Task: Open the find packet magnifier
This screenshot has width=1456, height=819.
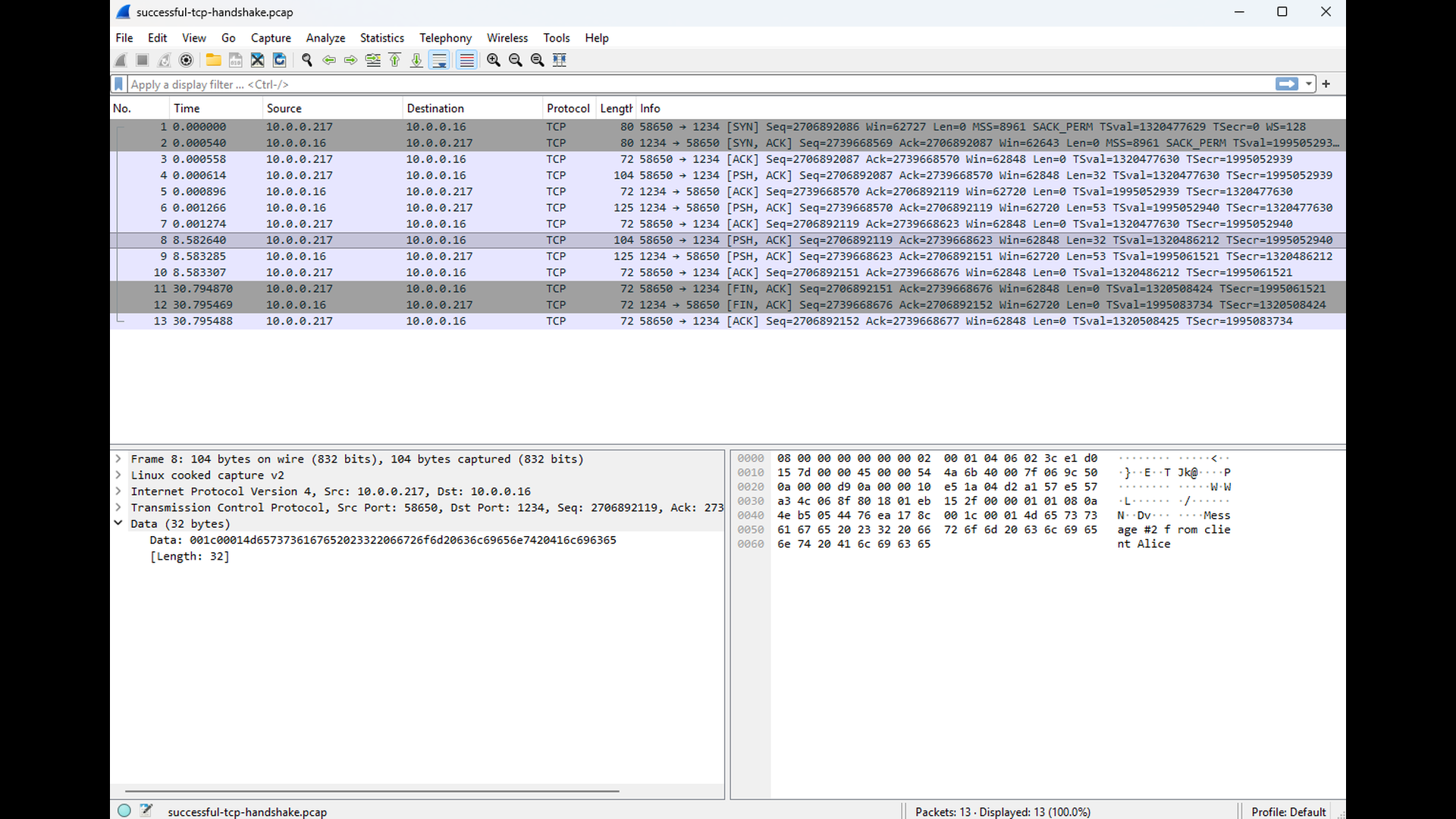Action: pyautogui.click(x=307, y=60)
